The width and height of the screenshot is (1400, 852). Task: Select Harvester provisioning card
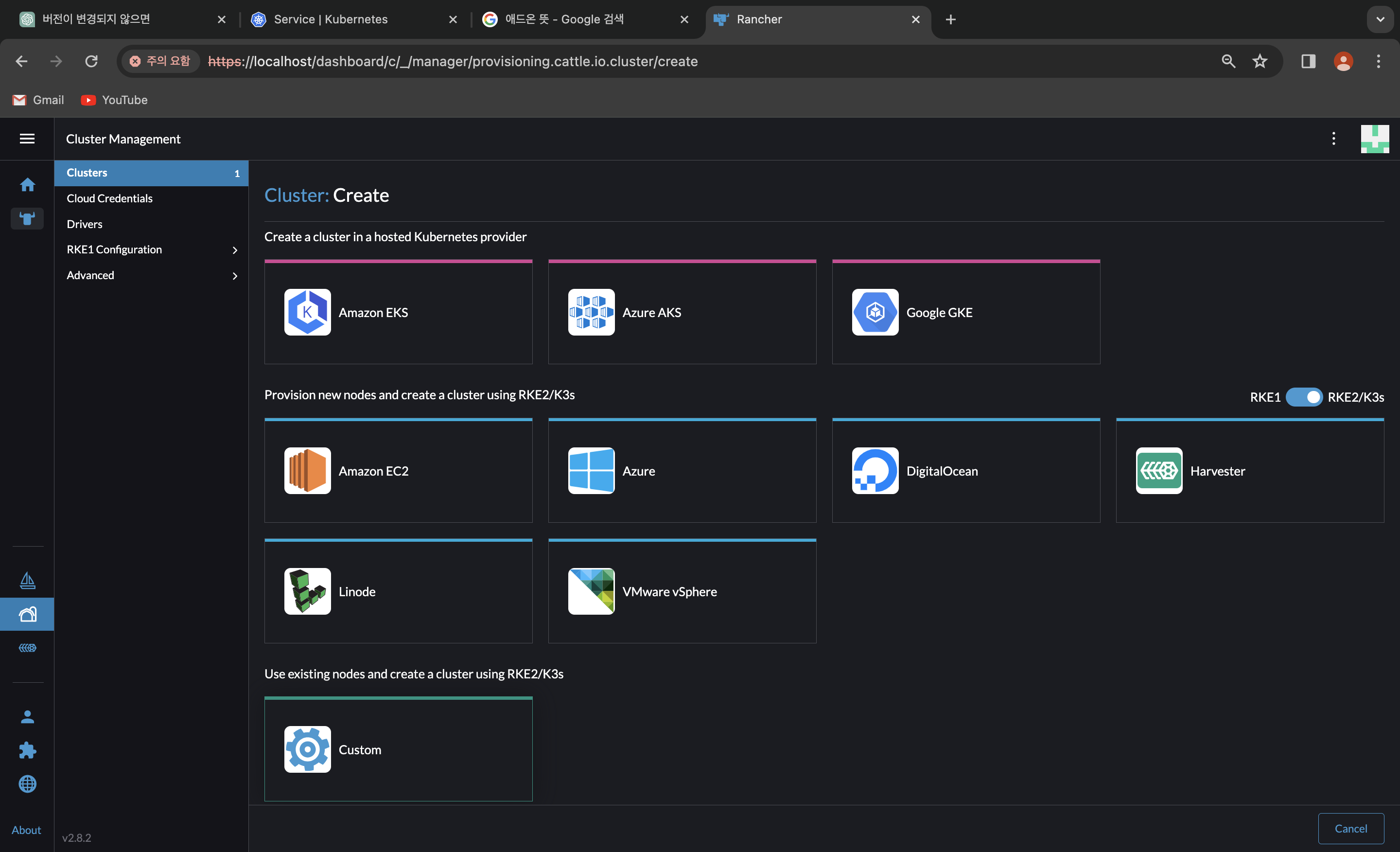point(1250,471)
